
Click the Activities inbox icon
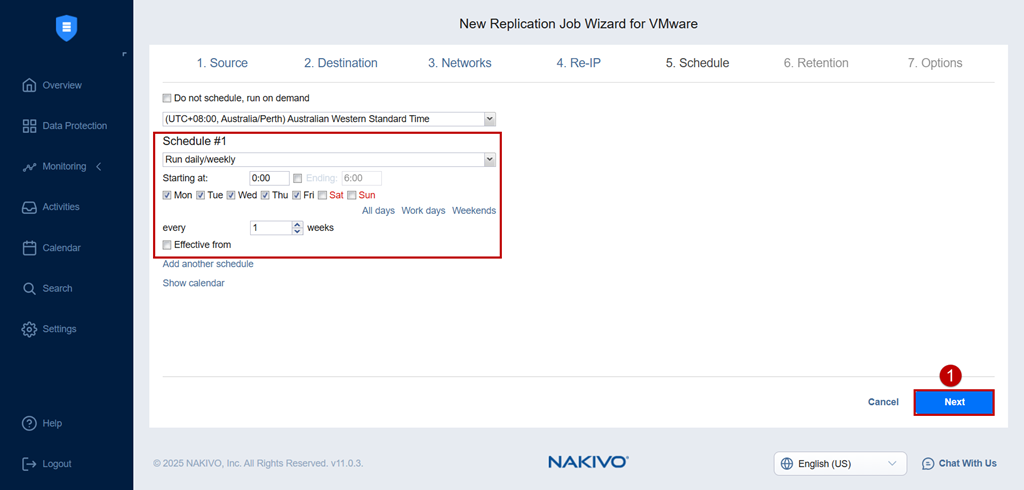(x=29, y=207)
